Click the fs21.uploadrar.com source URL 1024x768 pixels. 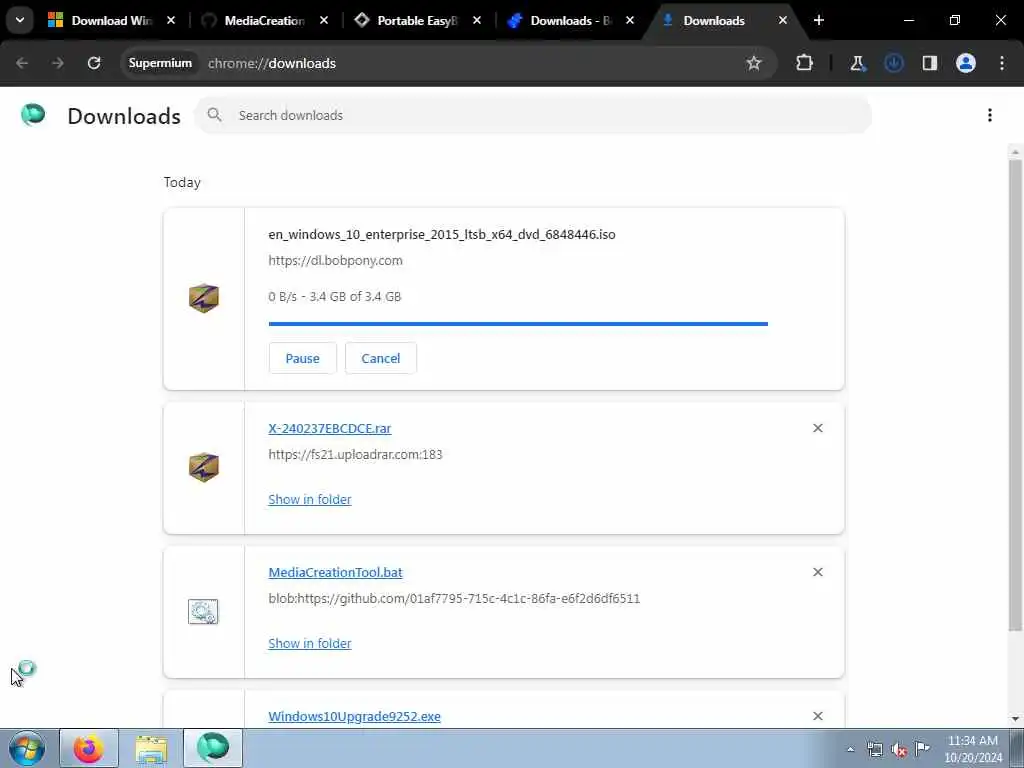click(355, 455)
